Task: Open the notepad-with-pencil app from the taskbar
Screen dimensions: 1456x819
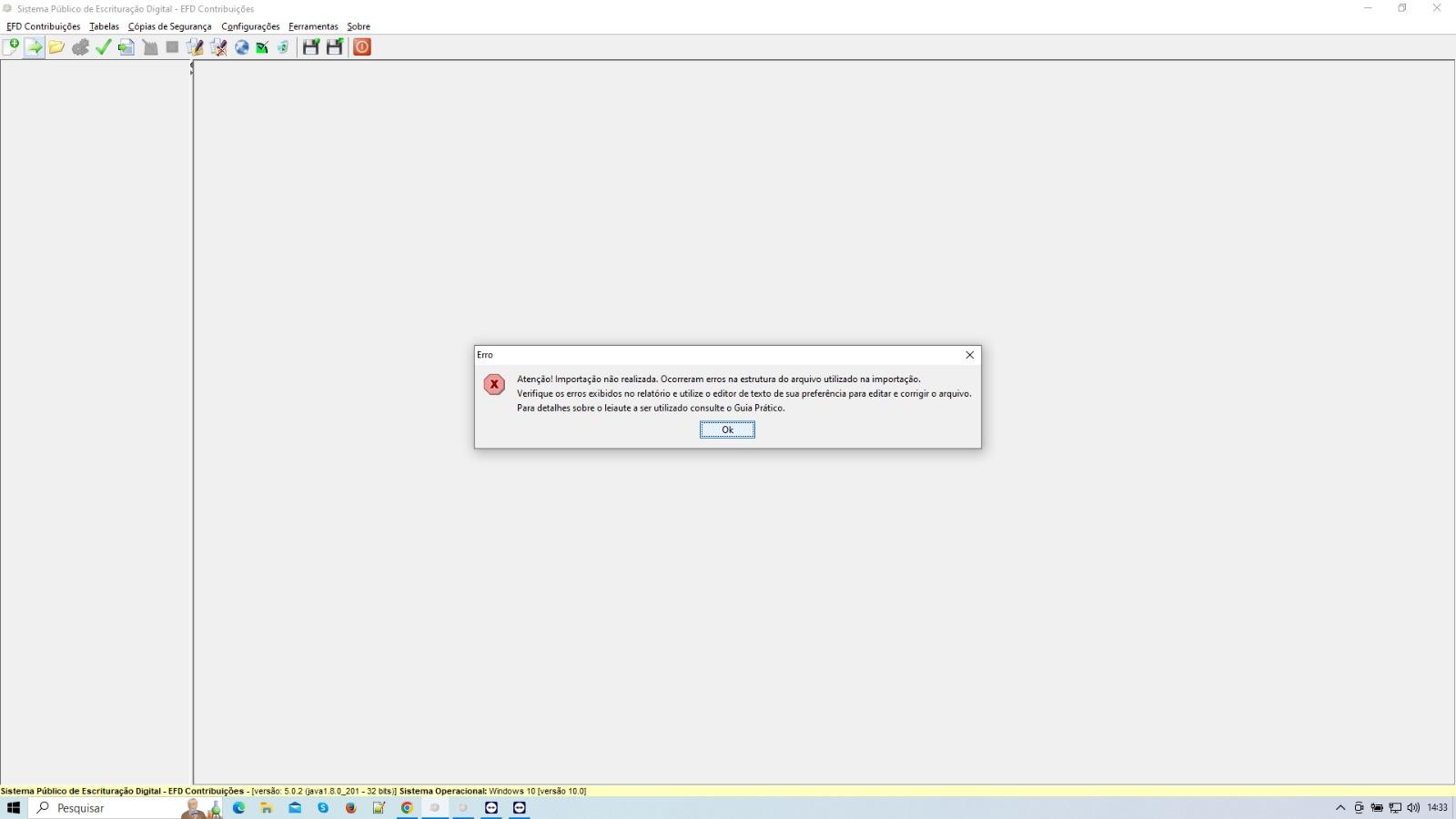Action: point(379,808)
